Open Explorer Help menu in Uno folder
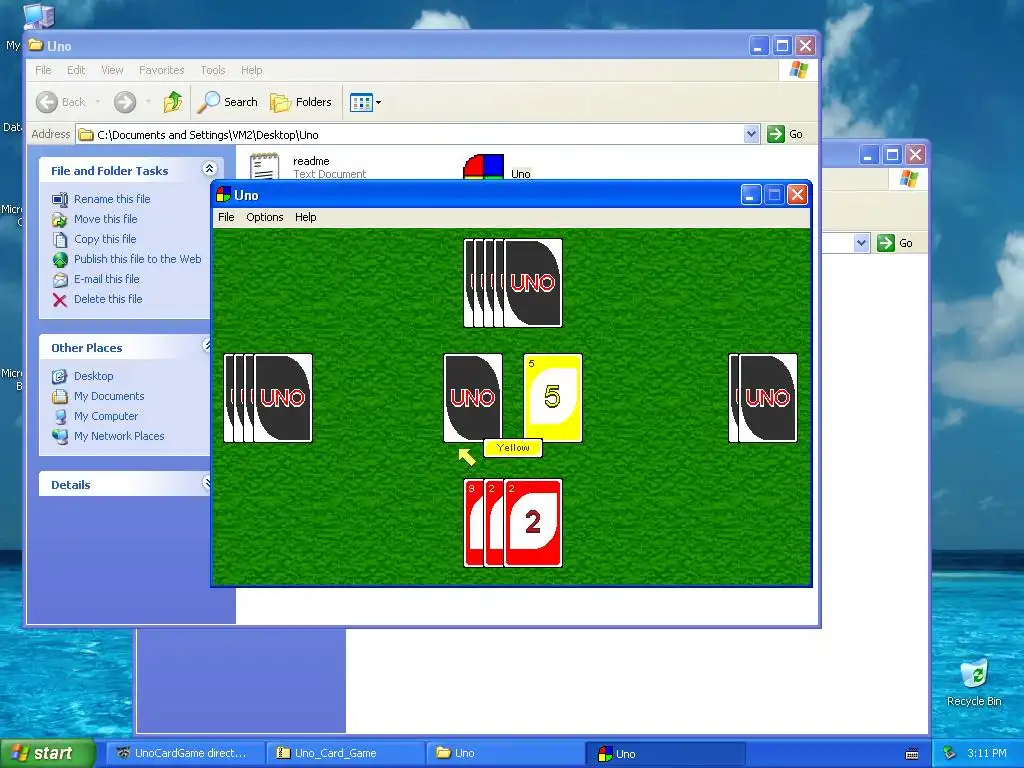This screenshot has width=1024, height=768. 251,70
